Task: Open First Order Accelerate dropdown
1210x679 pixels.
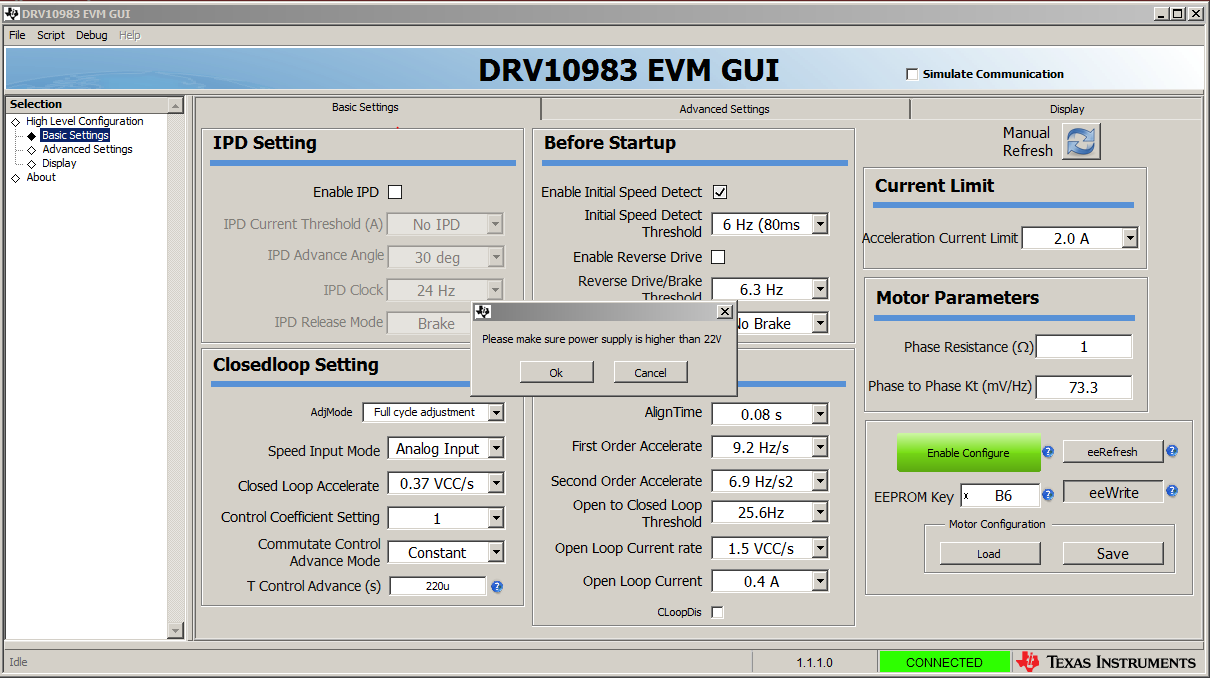Action: (820, 446)
